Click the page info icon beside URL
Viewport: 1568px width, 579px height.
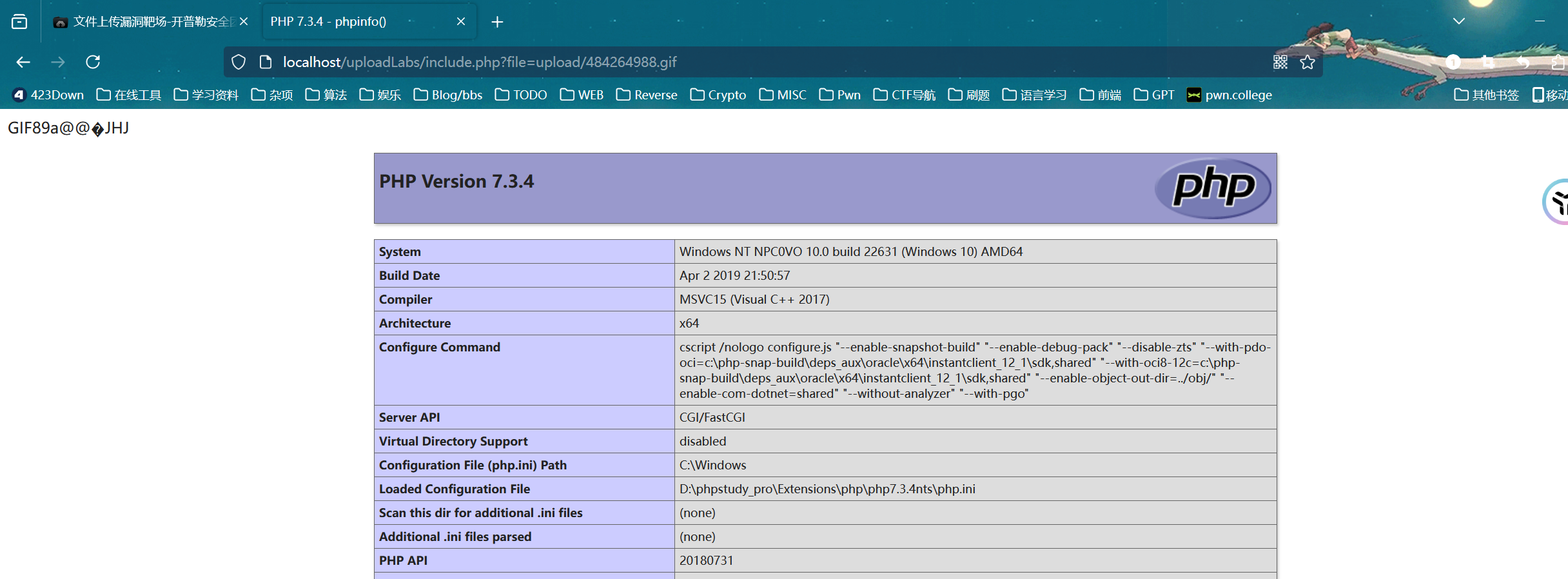(x=265, y=62)
